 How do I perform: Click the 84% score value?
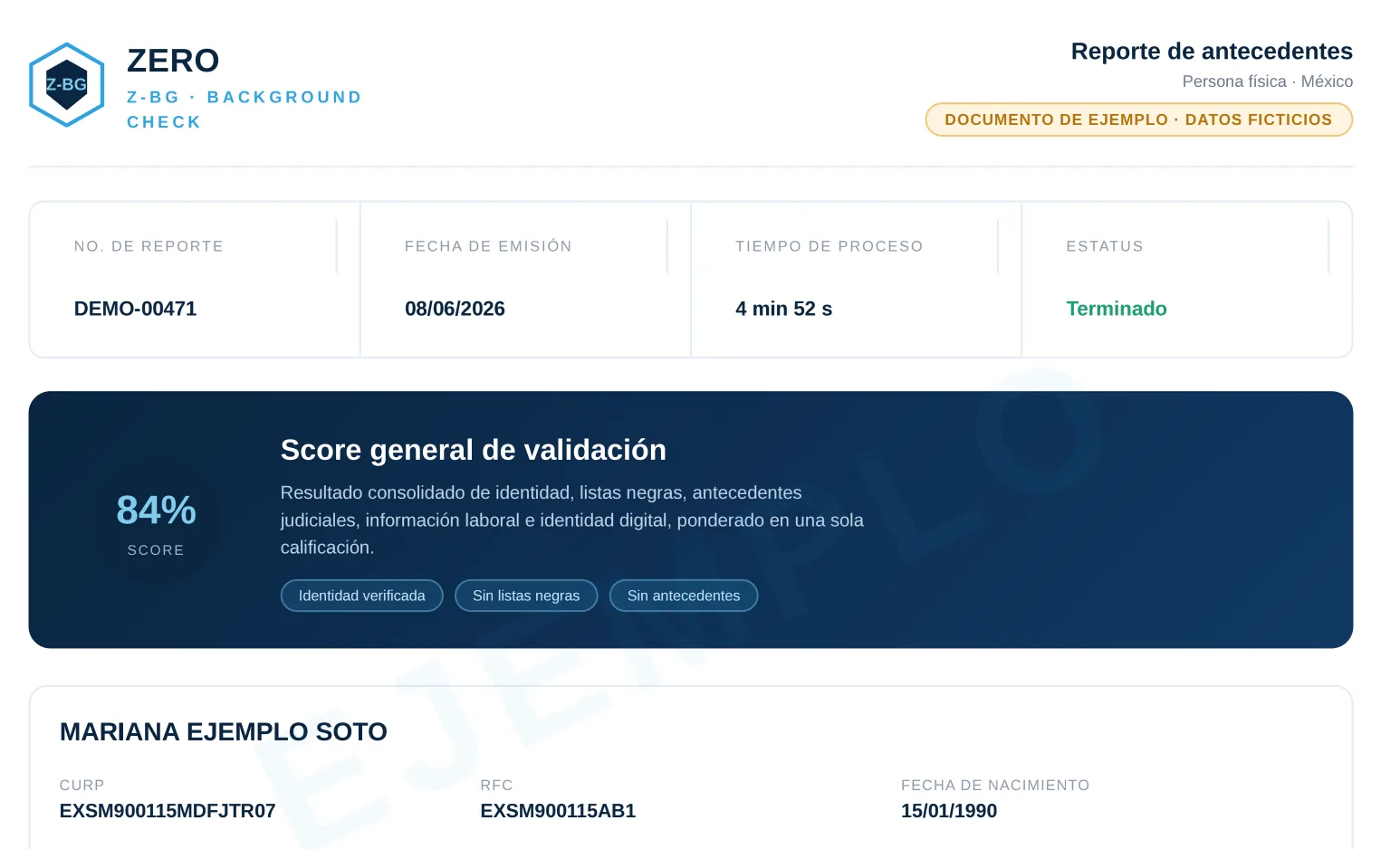click(156, 510)
